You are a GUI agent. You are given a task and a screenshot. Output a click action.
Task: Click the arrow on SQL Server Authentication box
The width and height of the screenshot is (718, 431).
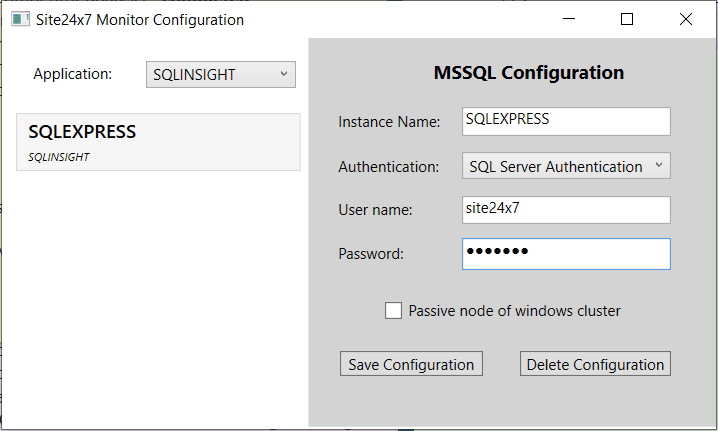tap(657, 166)
